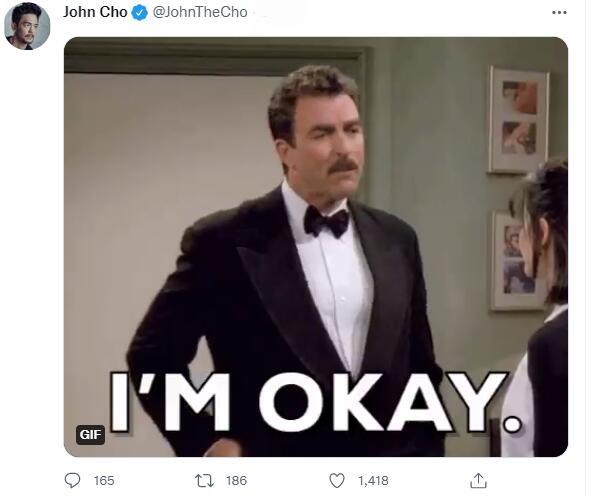Open John Cho's profile avatar

[27, 26]
